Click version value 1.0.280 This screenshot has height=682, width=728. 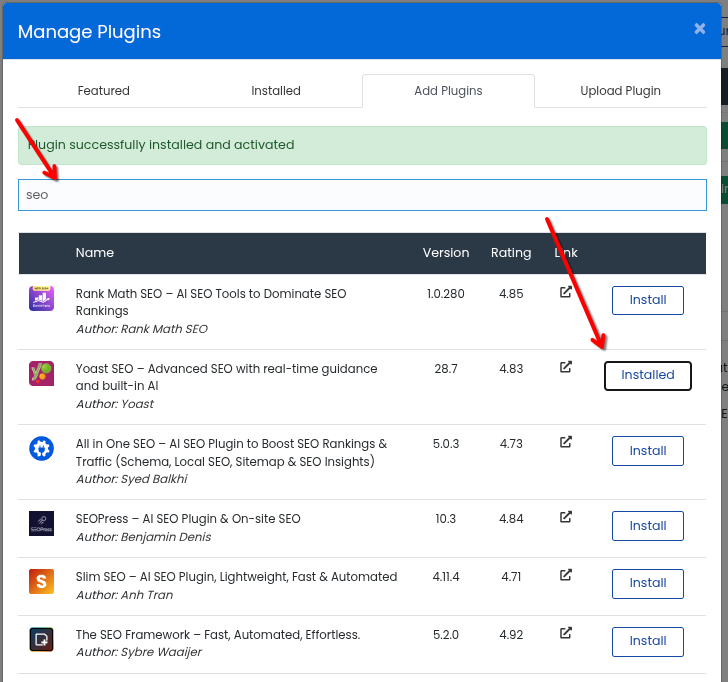[446, 294]
